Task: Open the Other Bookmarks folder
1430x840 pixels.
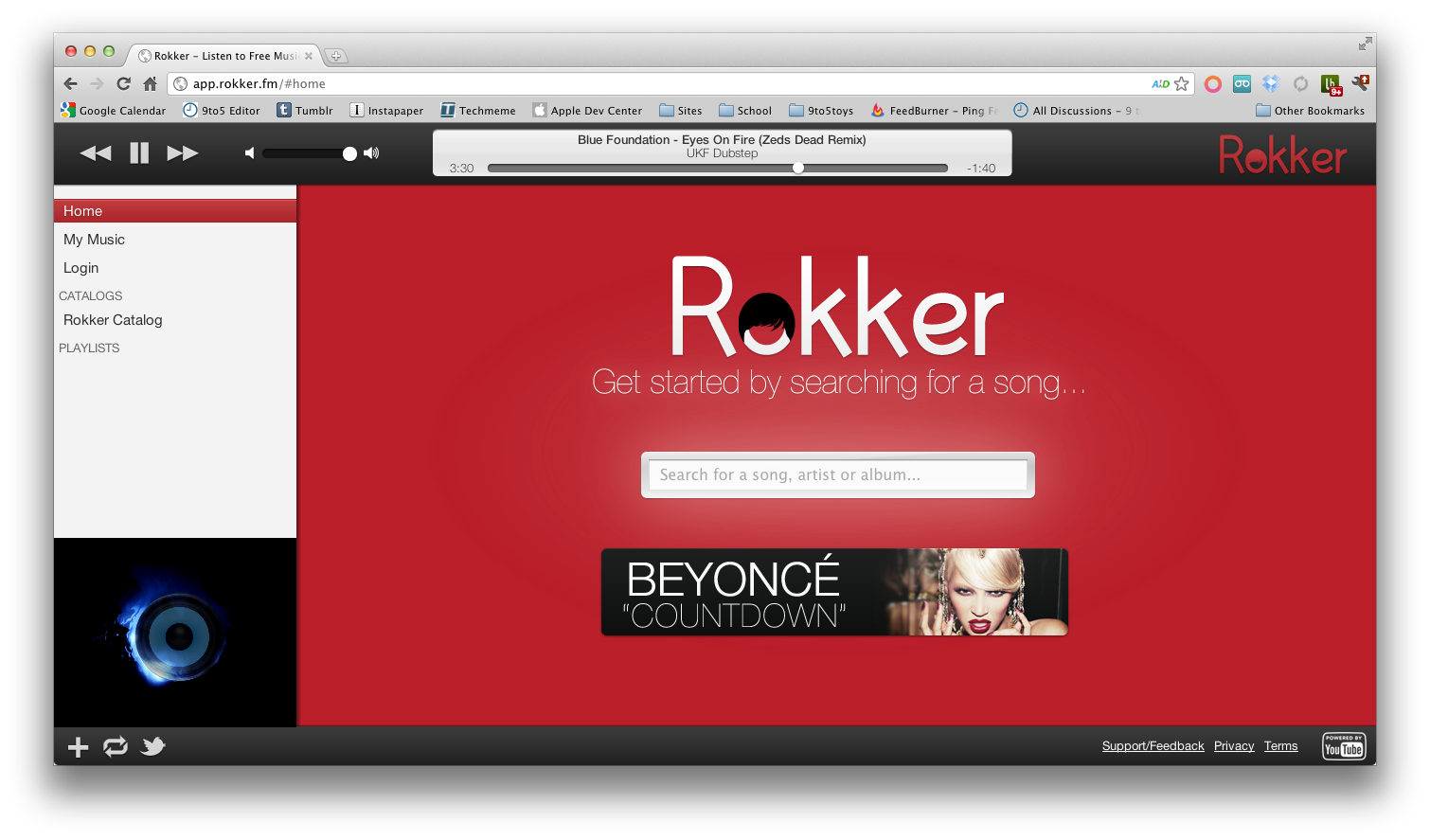Action: pyautogui.click(x=1310, y=111)
